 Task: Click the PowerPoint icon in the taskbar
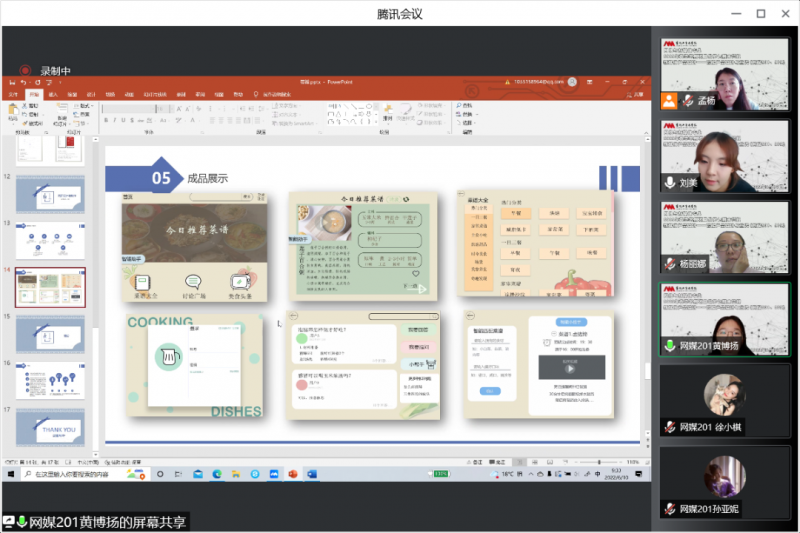pyautogui.click(x=293, y=473)
